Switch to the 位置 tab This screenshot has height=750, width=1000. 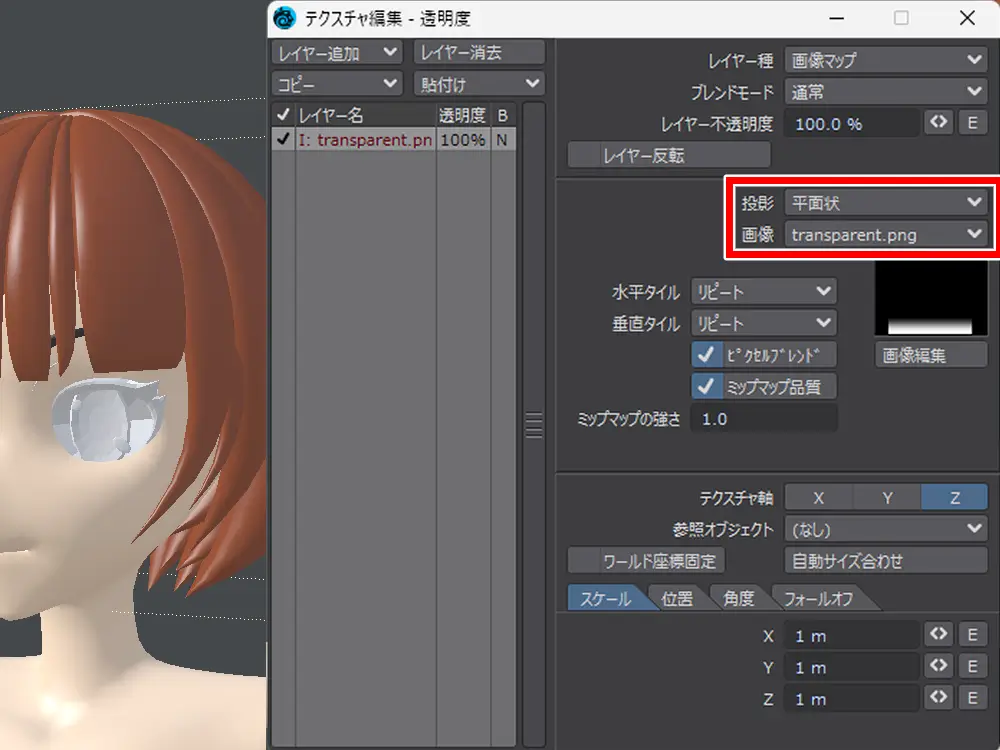click(677, 599)
